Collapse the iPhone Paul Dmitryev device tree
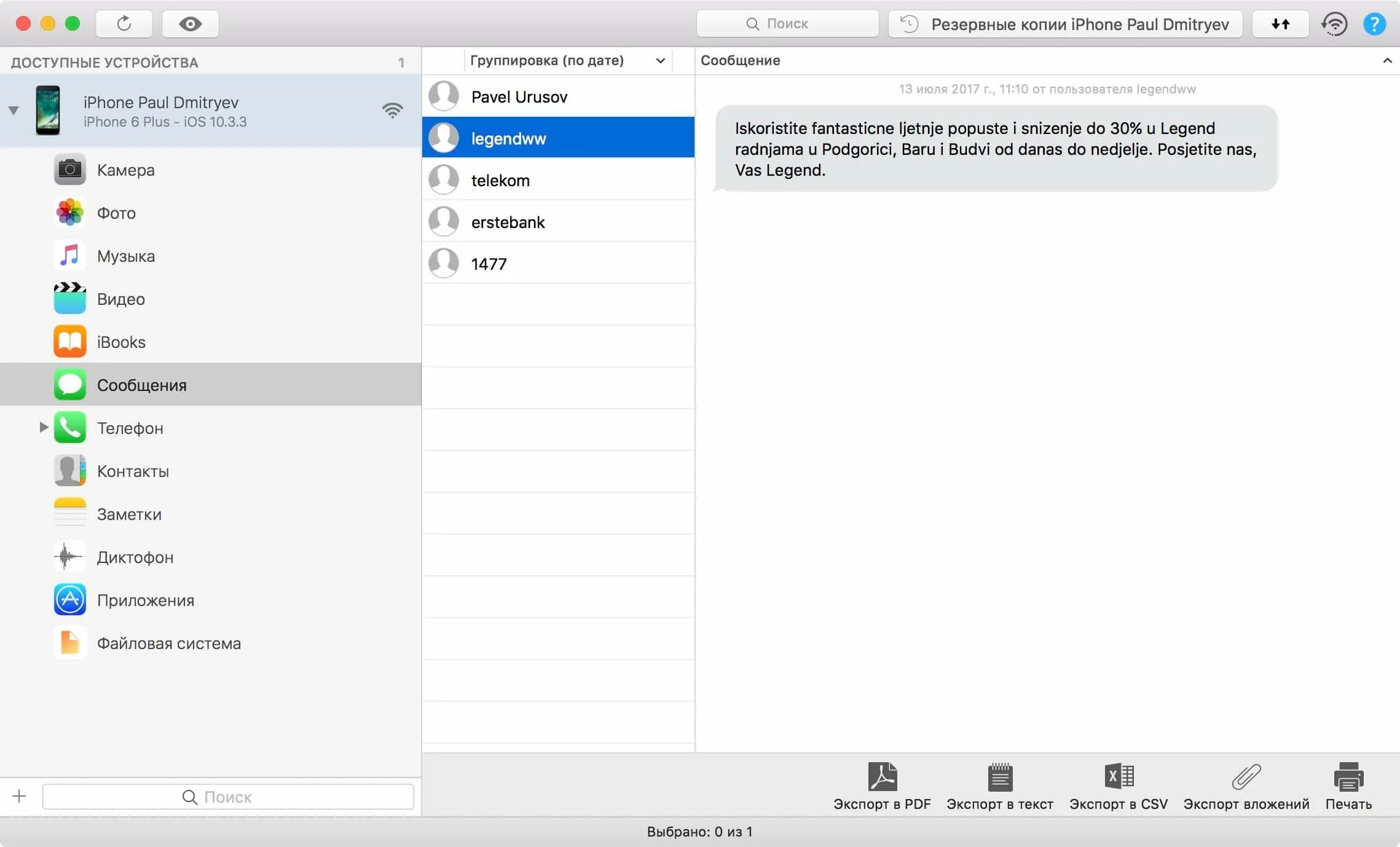Viewport: 1400px width, 847px height. pos(14,111)
